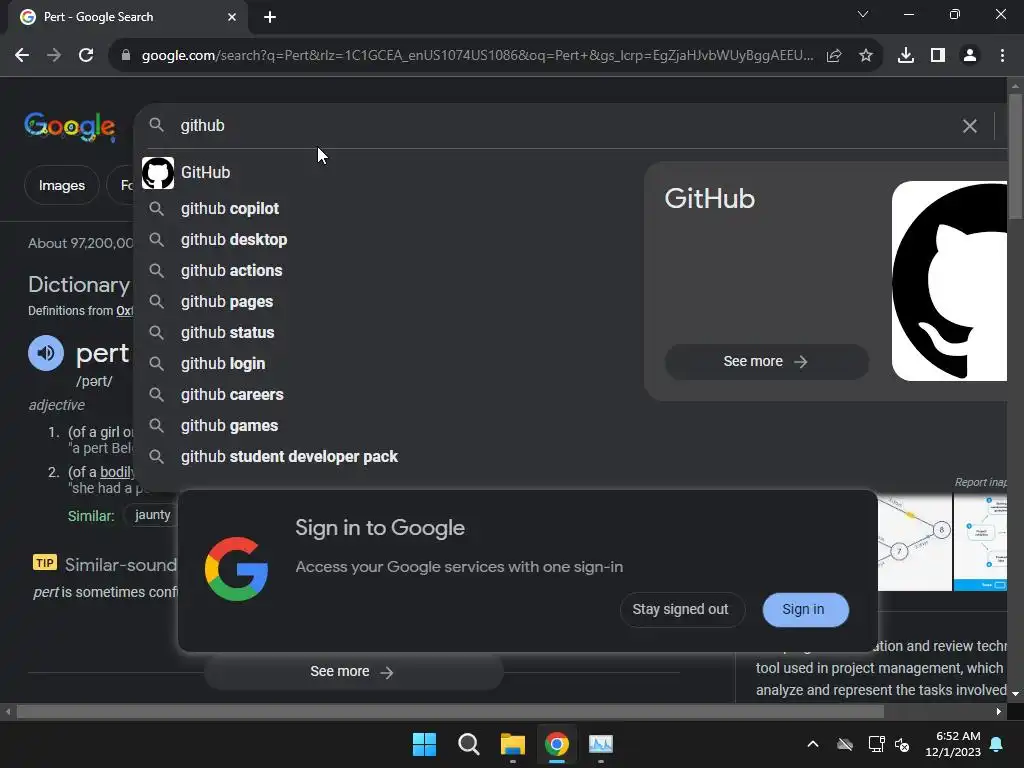The image size is (1024, 768).
Task: Choose github student developer pack suggestion
Action: coord(389,456)
